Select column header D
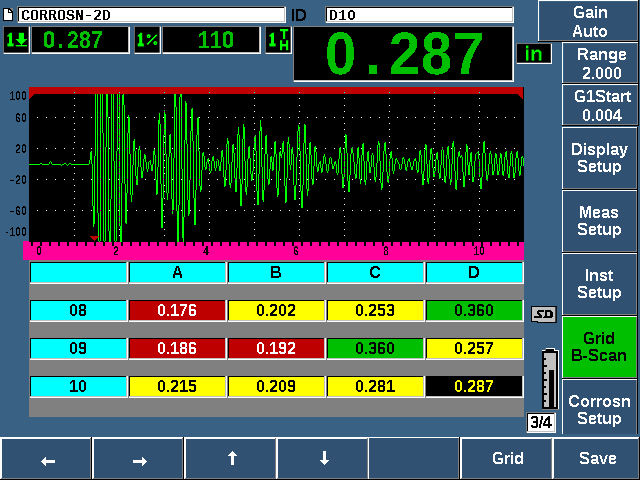The image size is (640, 480). [474, 272]
